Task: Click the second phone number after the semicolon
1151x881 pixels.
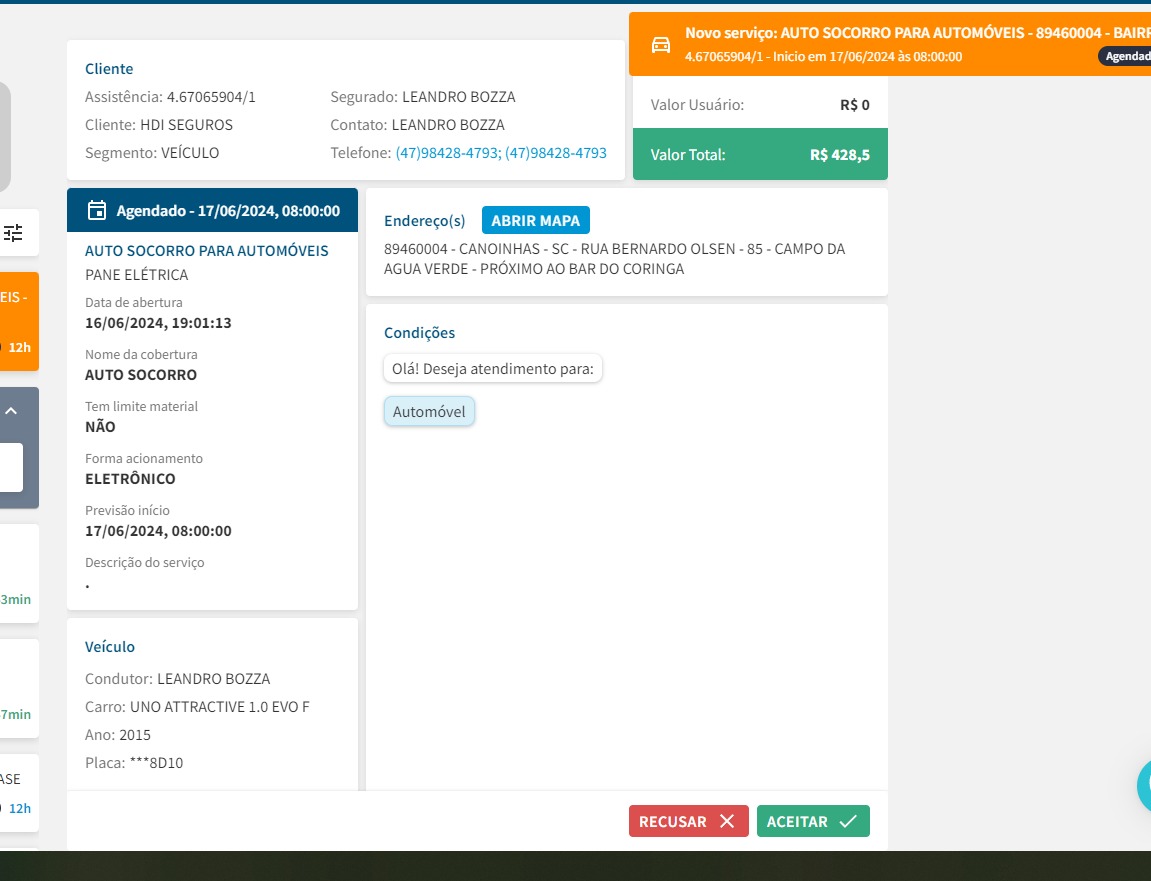Action: pyautogui.click(x=556, y=153)
